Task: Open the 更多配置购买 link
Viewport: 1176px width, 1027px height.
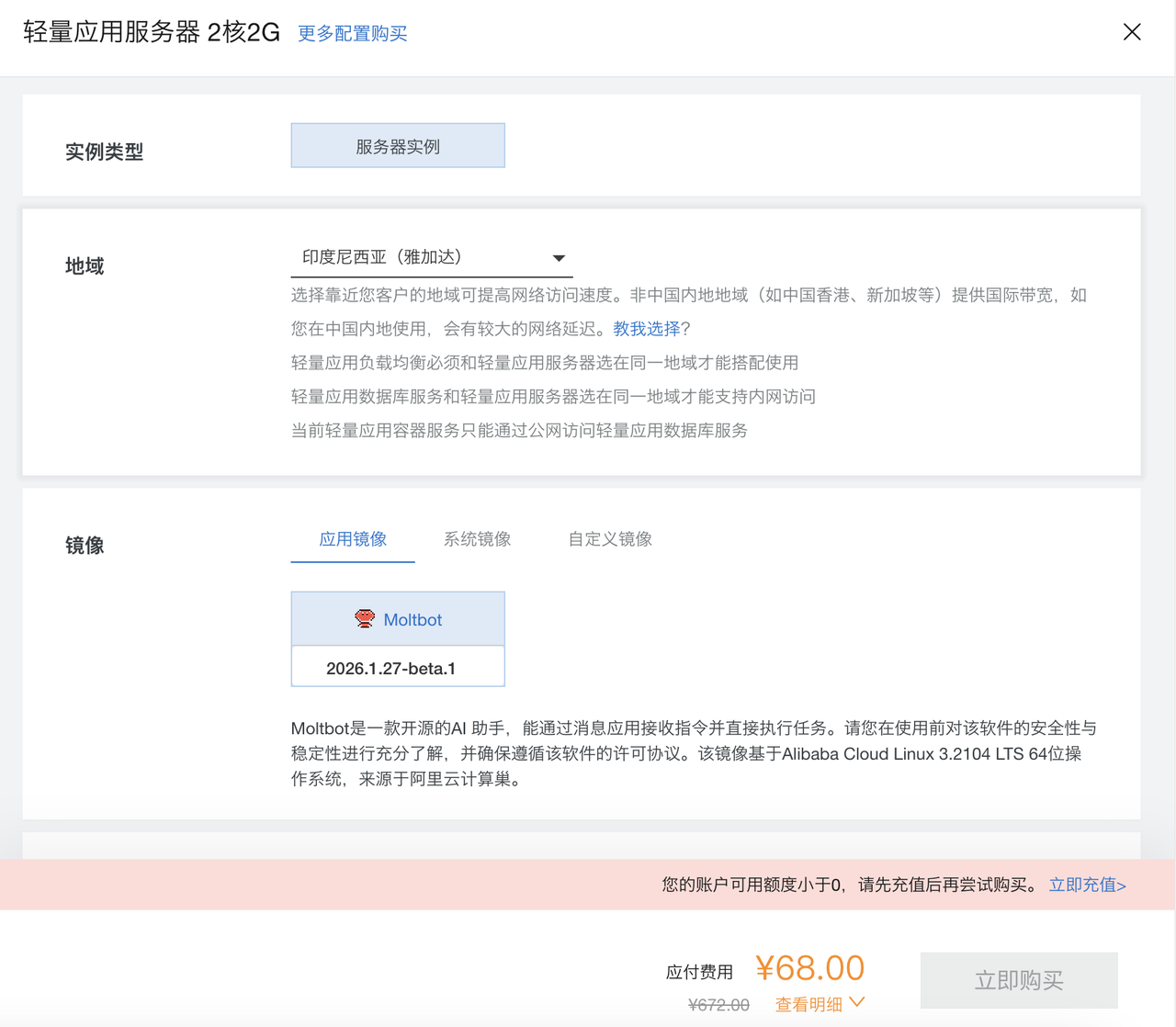Action: (x=353, y=33)
